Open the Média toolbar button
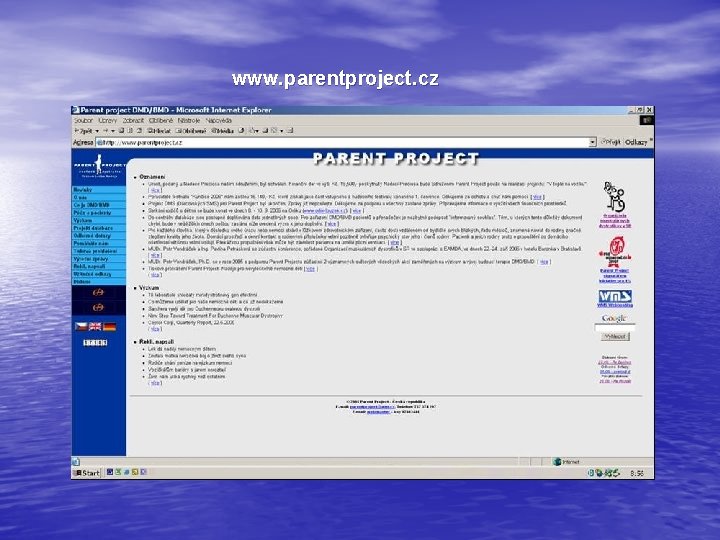Viewport: 720px width, 540px height. coord(222,131)
